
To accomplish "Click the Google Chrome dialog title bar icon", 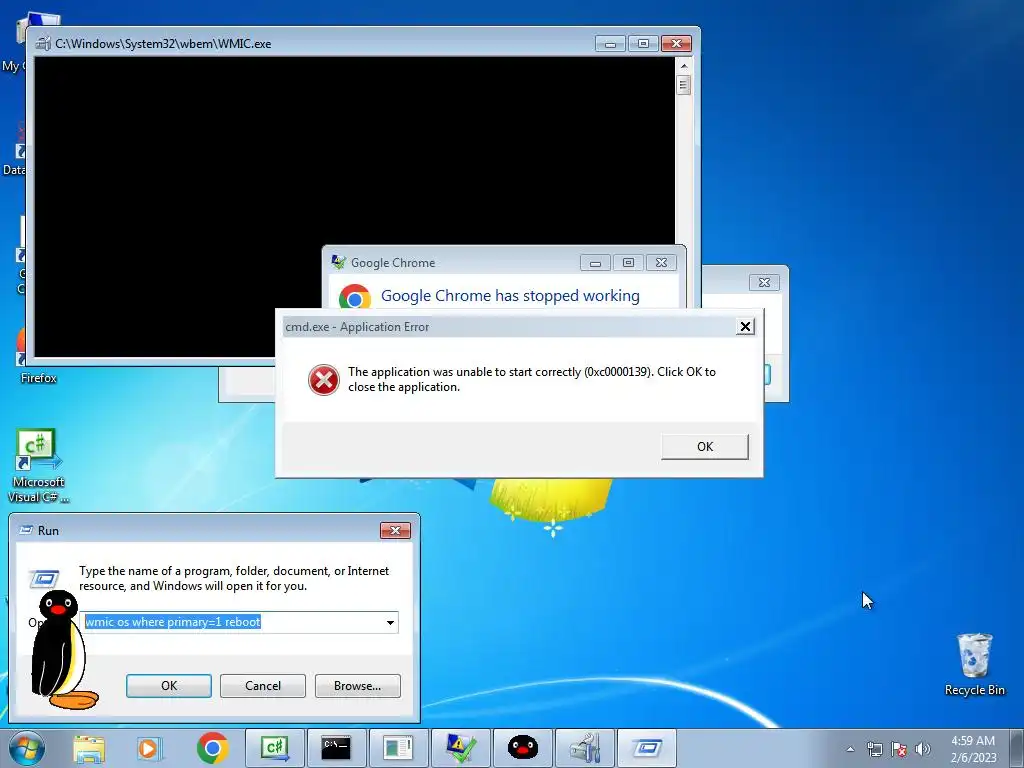I will pyautogui.click(x=338, y=263).
